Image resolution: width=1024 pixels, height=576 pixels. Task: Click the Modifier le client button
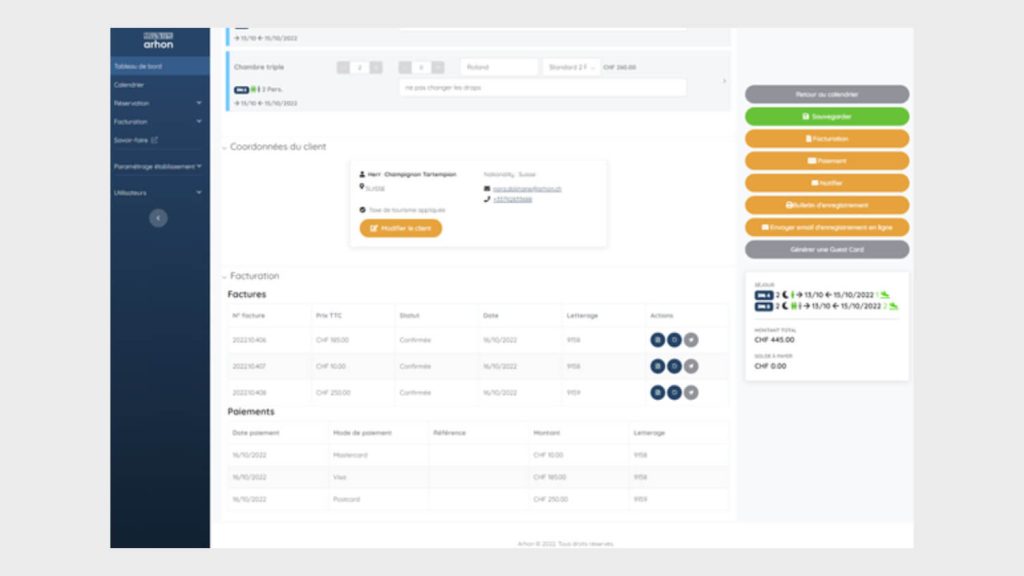[400, 228]
